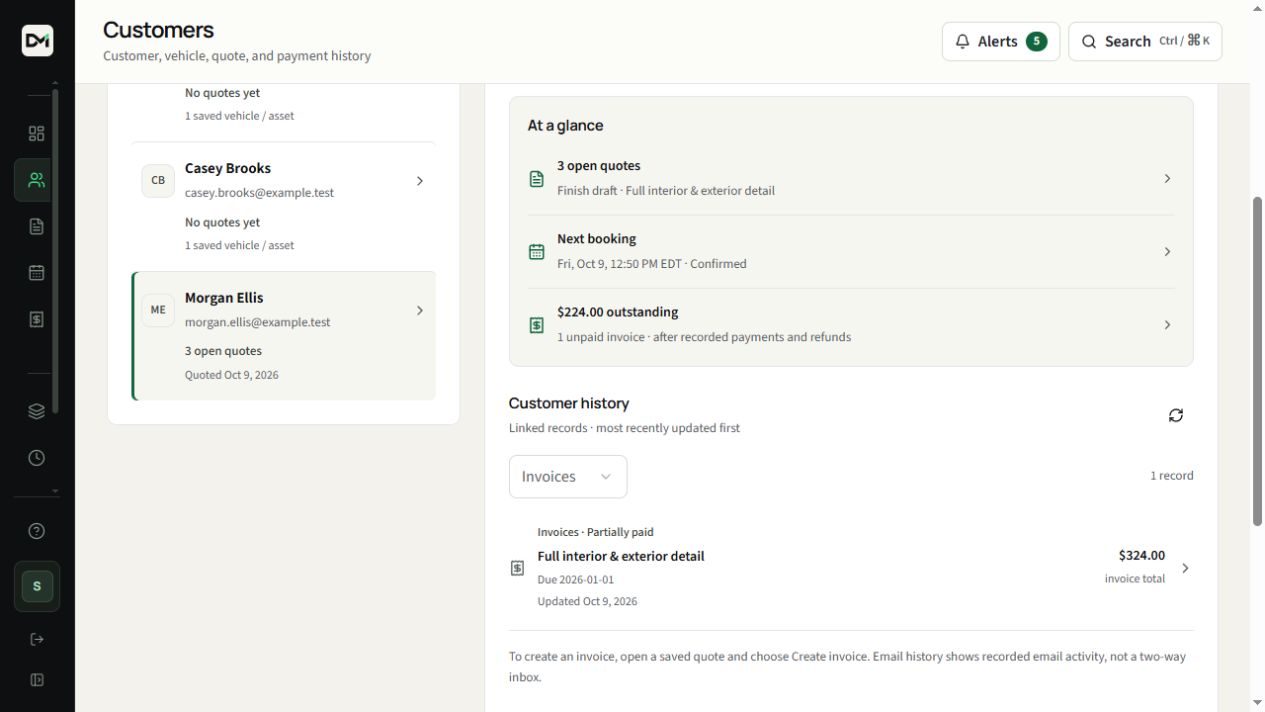
Task: Open the 3 open quotes row chevron
Action: tap(1167, 178)
